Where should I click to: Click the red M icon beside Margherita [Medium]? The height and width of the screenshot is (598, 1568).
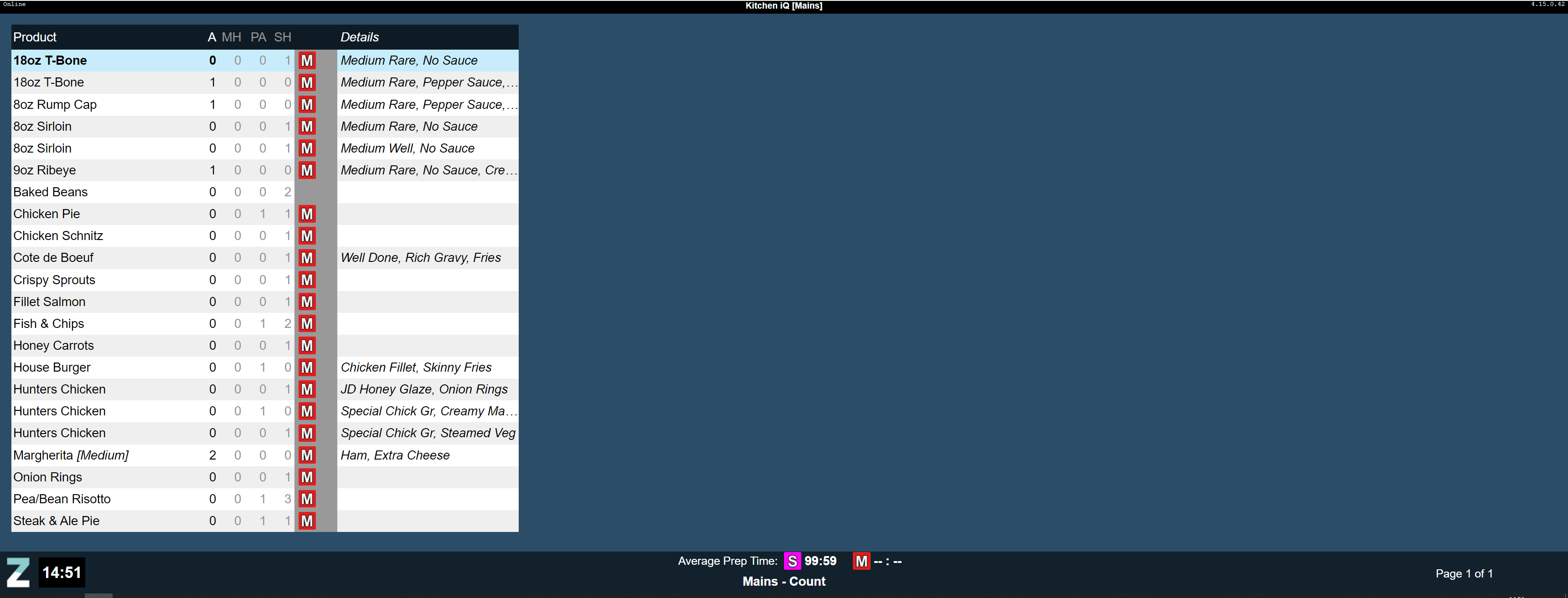(307, 455)
